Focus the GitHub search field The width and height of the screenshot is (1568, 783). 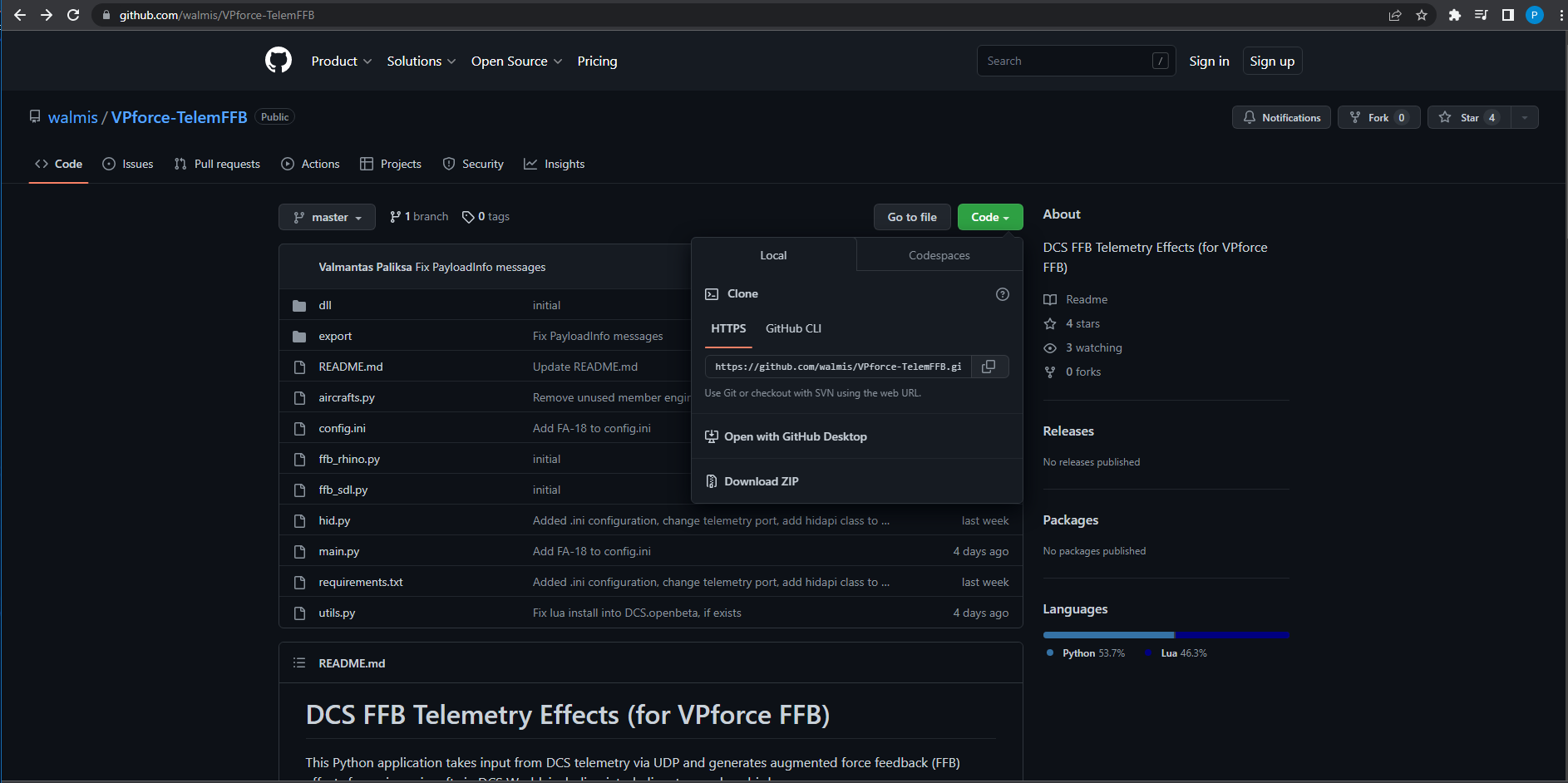pyautogui.click(x=1077, y=61)
